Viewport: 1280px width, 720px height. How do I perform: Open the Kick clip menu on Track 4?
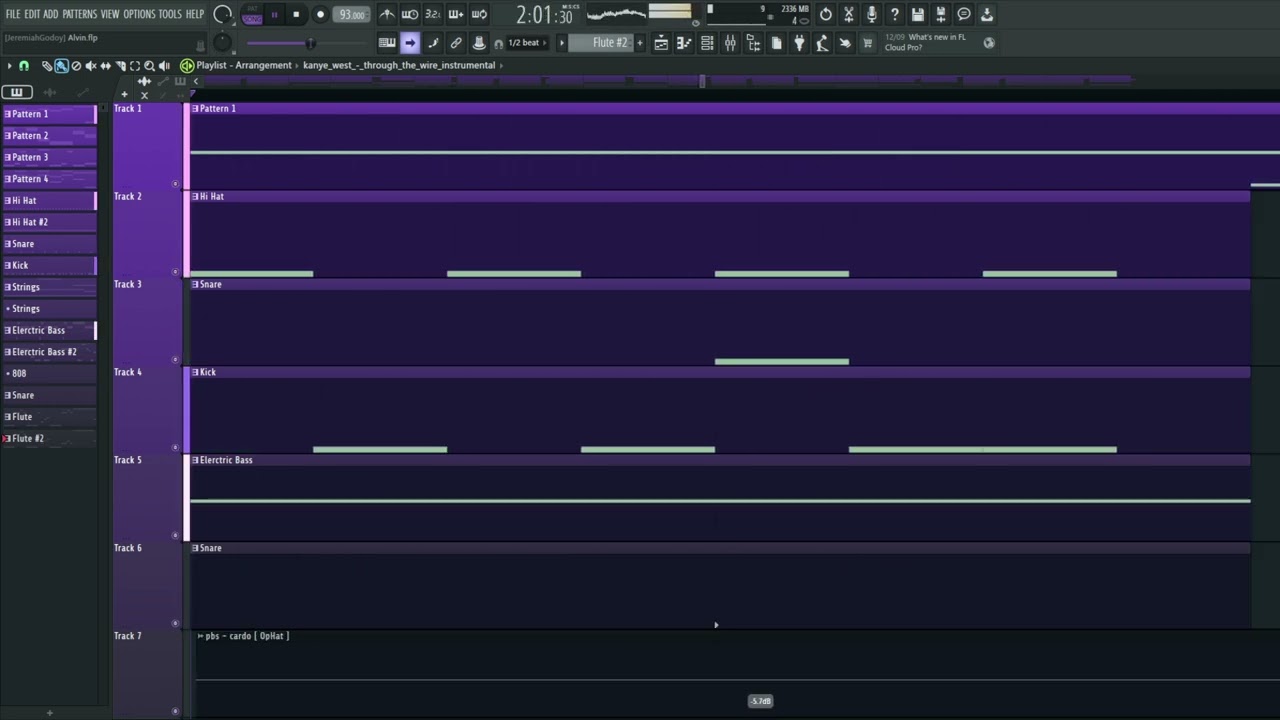(x=195, y=372)
